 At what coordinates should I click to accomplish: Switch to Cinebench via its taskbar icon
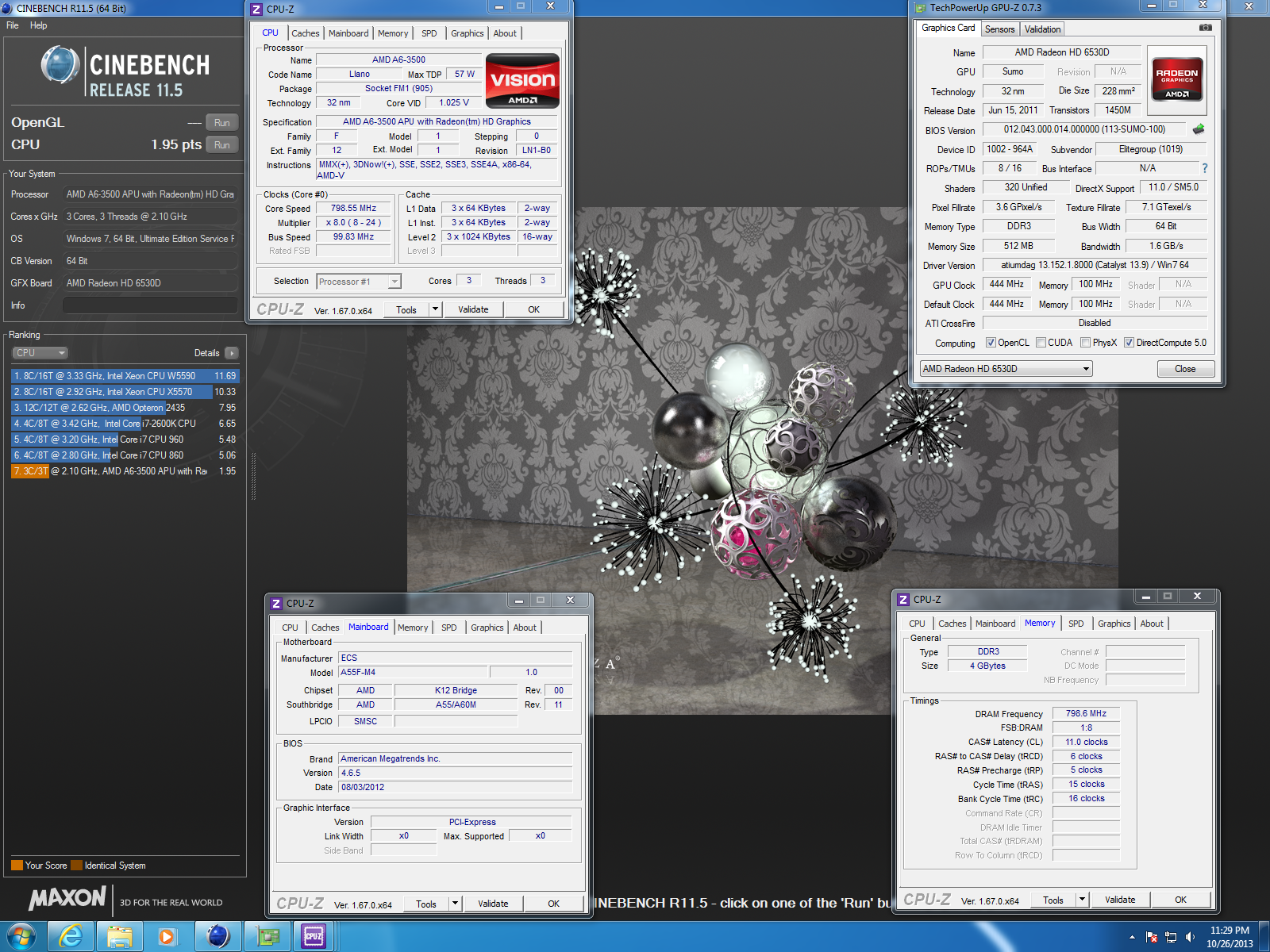click(217, 937)
